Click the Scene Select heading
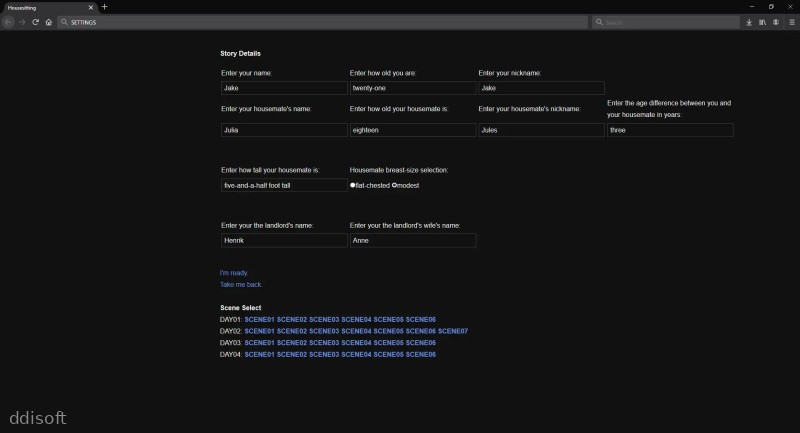Viewport: 800px width, 433px height. [240, 308]
